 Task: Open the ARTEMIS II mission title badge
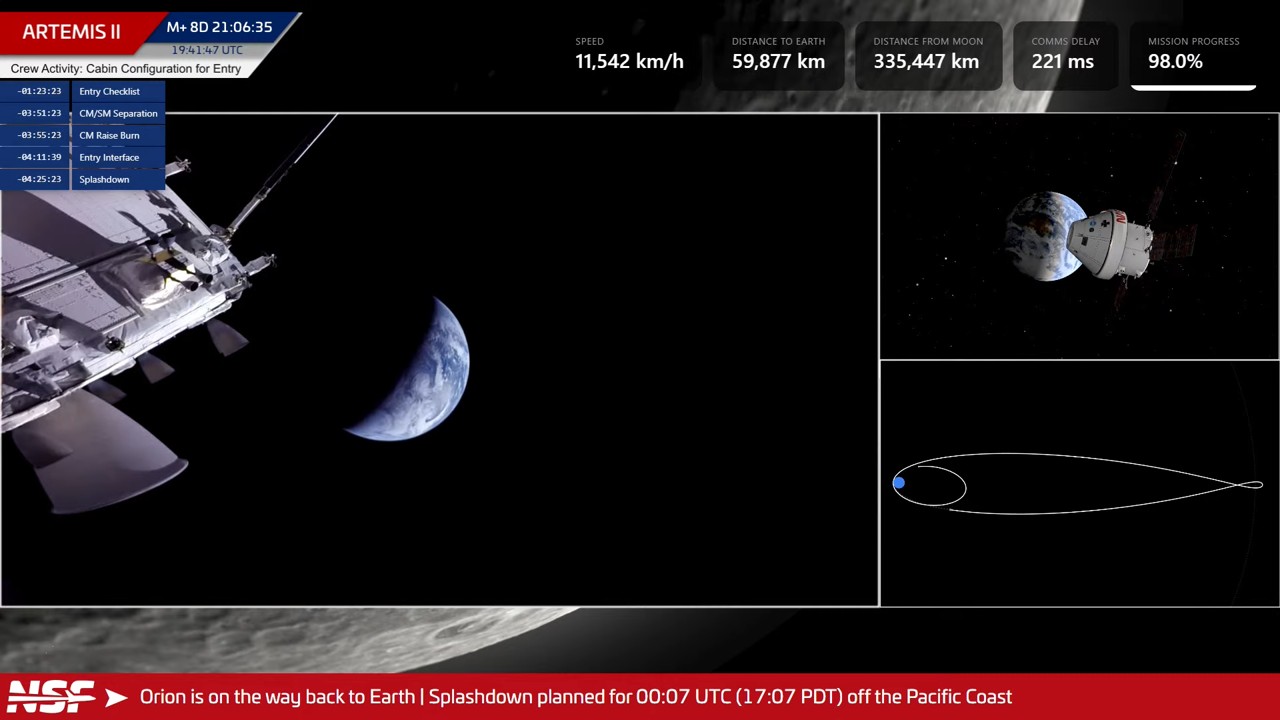(72, 32)
